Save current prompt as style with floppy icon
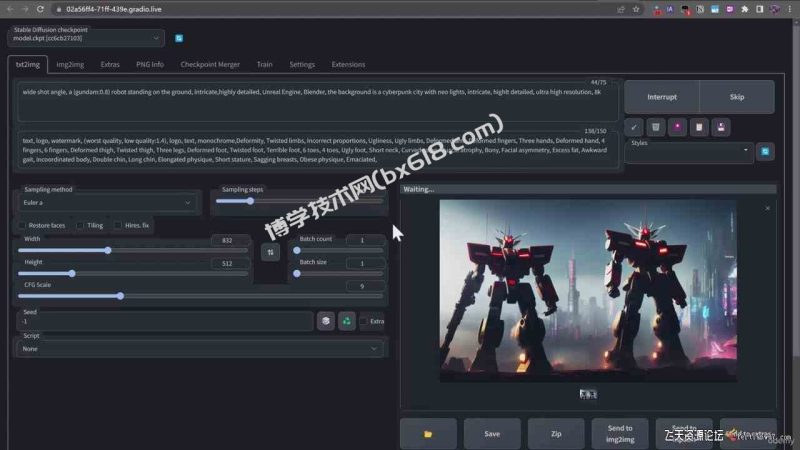Image resolution: width=800 pixels, height=450 pixels. 721,128
